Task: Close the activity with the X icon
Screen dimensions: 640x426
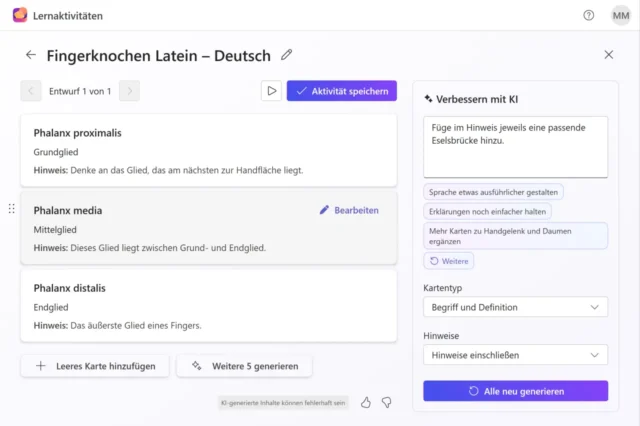Action: (x=609, y=55)
